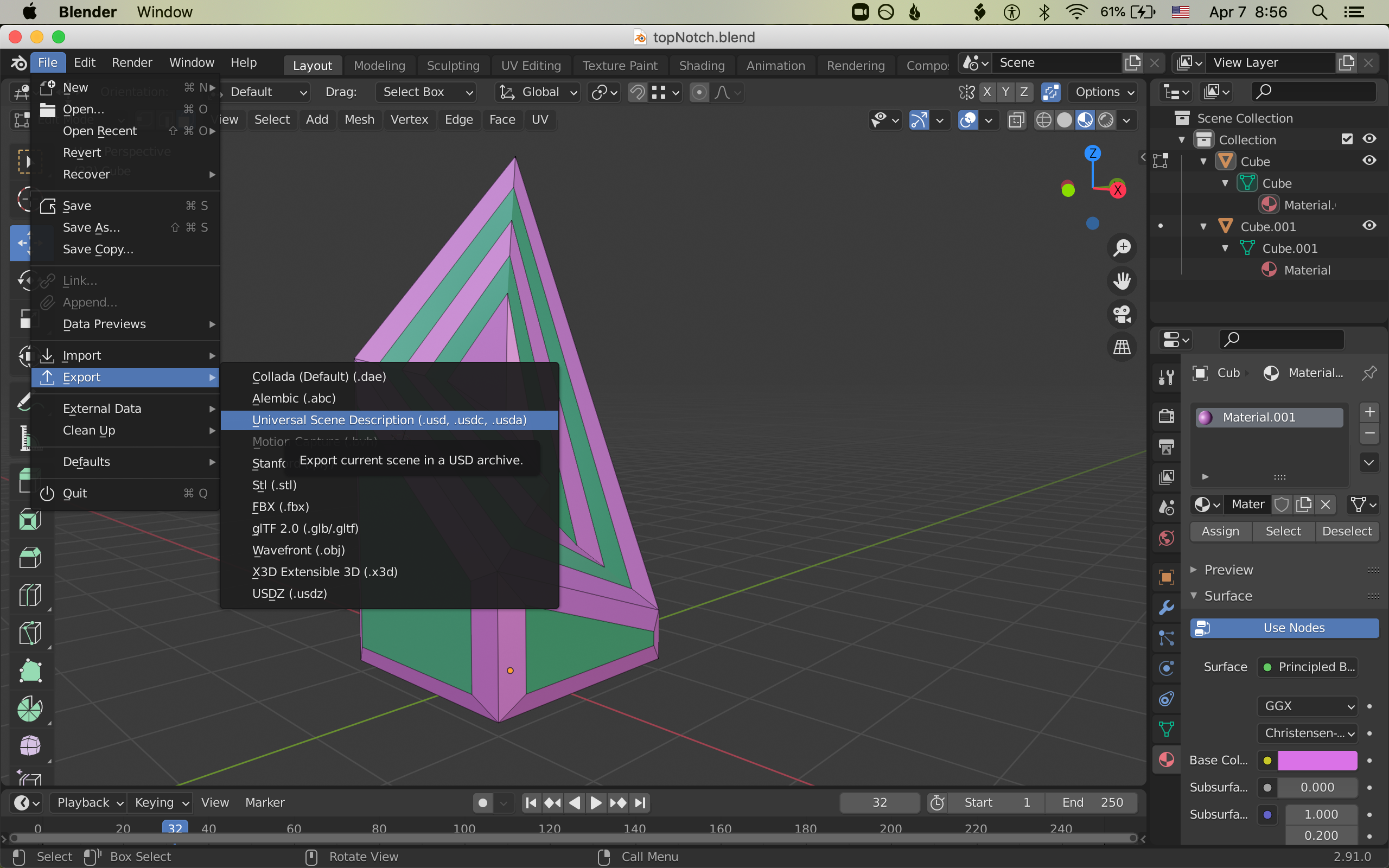The image size is (1389, 868).
Task: Choose glTF 2.0 export option
Action: point(390,528)
